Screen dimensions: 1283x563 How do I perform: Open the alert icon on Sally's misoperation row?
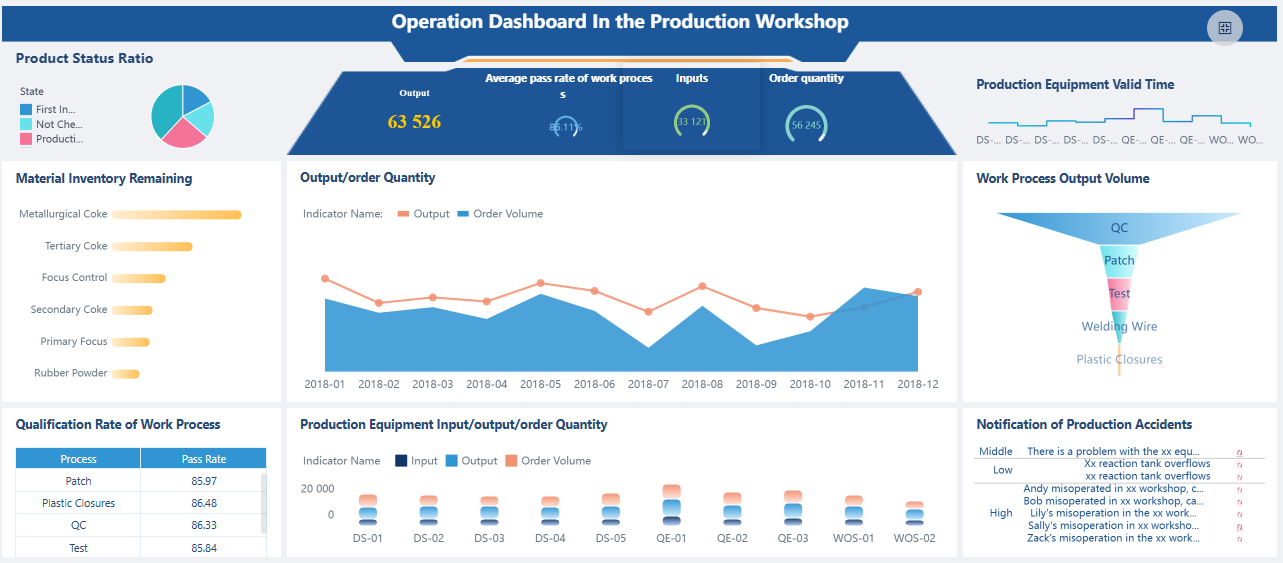(x=1240, y=526)
